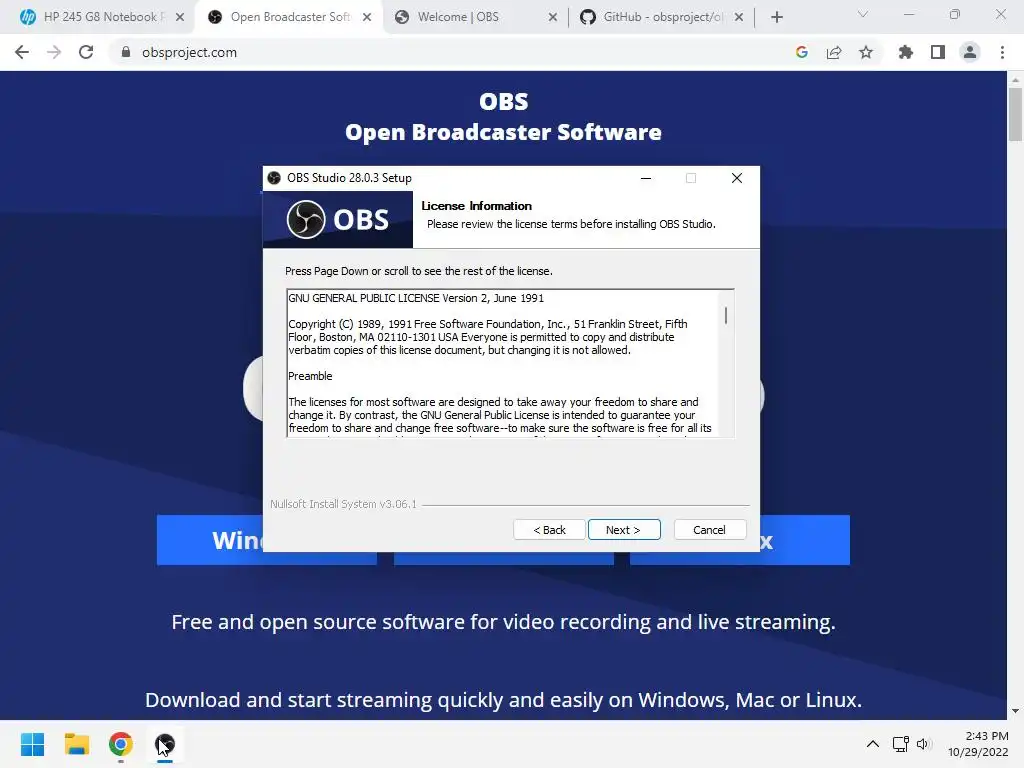Open the Chrome extensions puzzle icon
The width and height of the screenshot is (1024, 768).
(905, 52)
